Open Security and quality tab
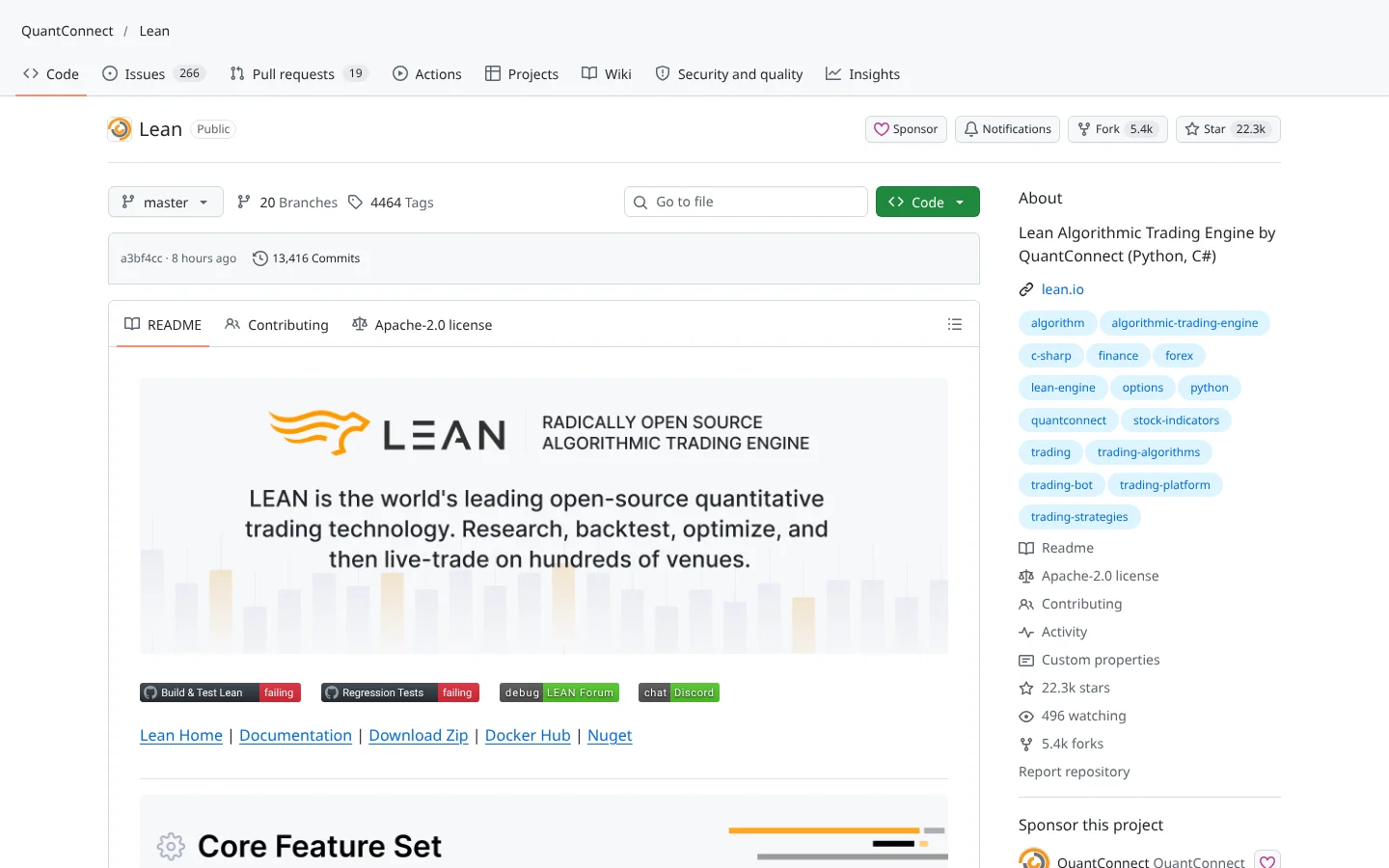 tap(729, 74)
